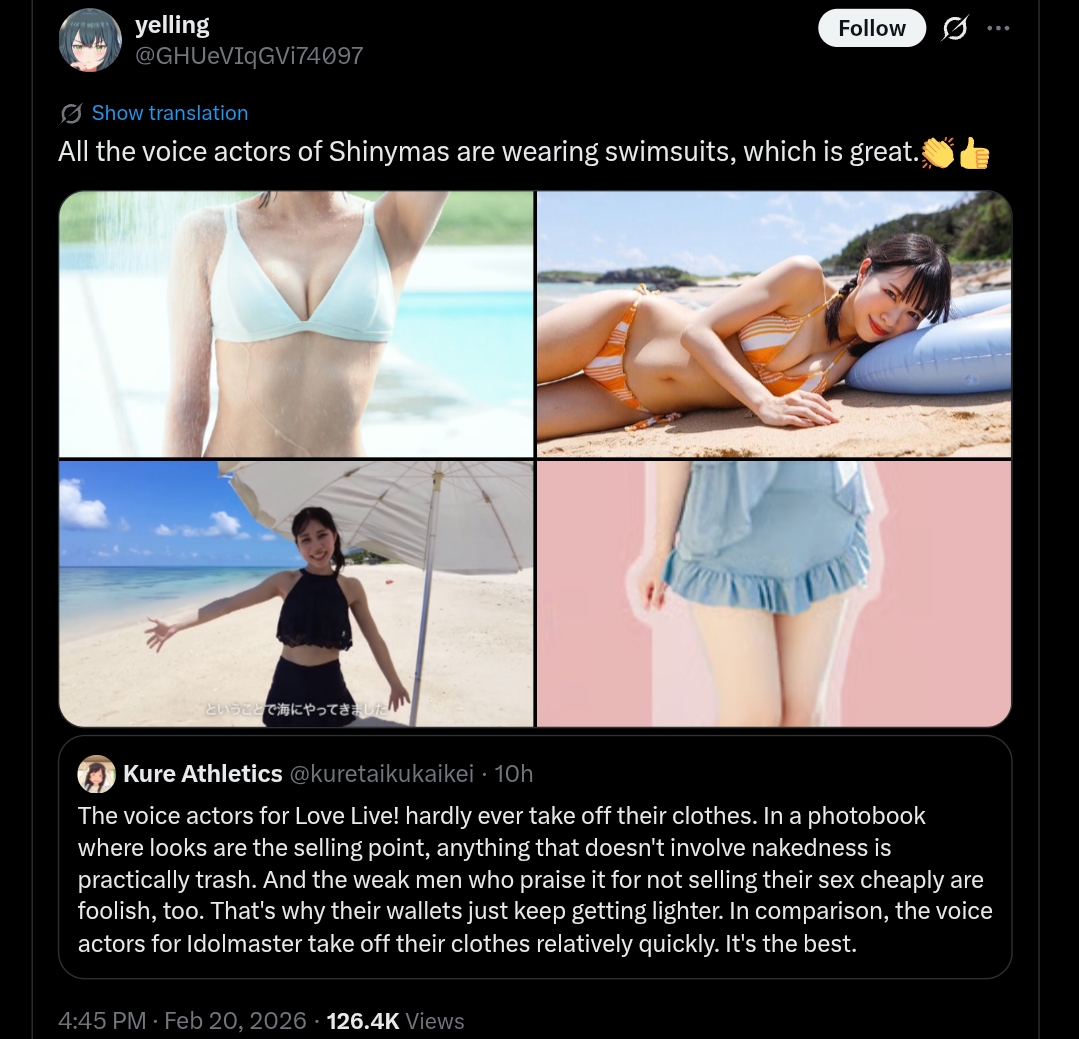Open the orange striped bikini beach photo
The image size is (1079, 1039).
click(x=774, y=324)
